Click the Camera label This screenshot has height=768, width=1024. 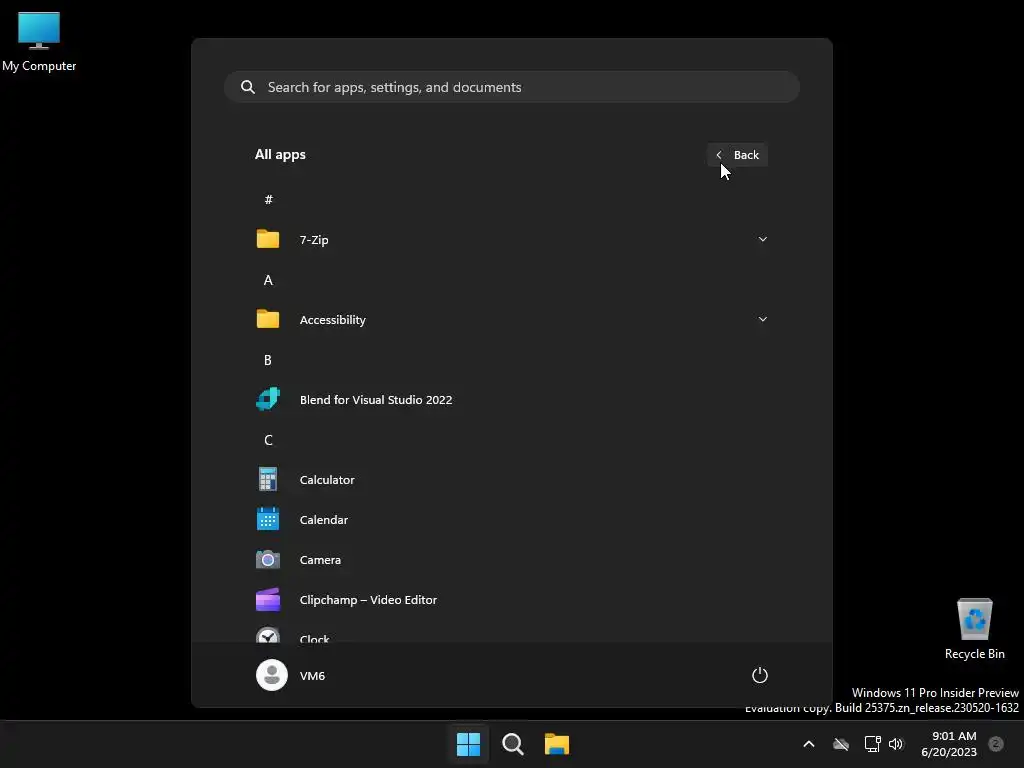pos(320,560)
